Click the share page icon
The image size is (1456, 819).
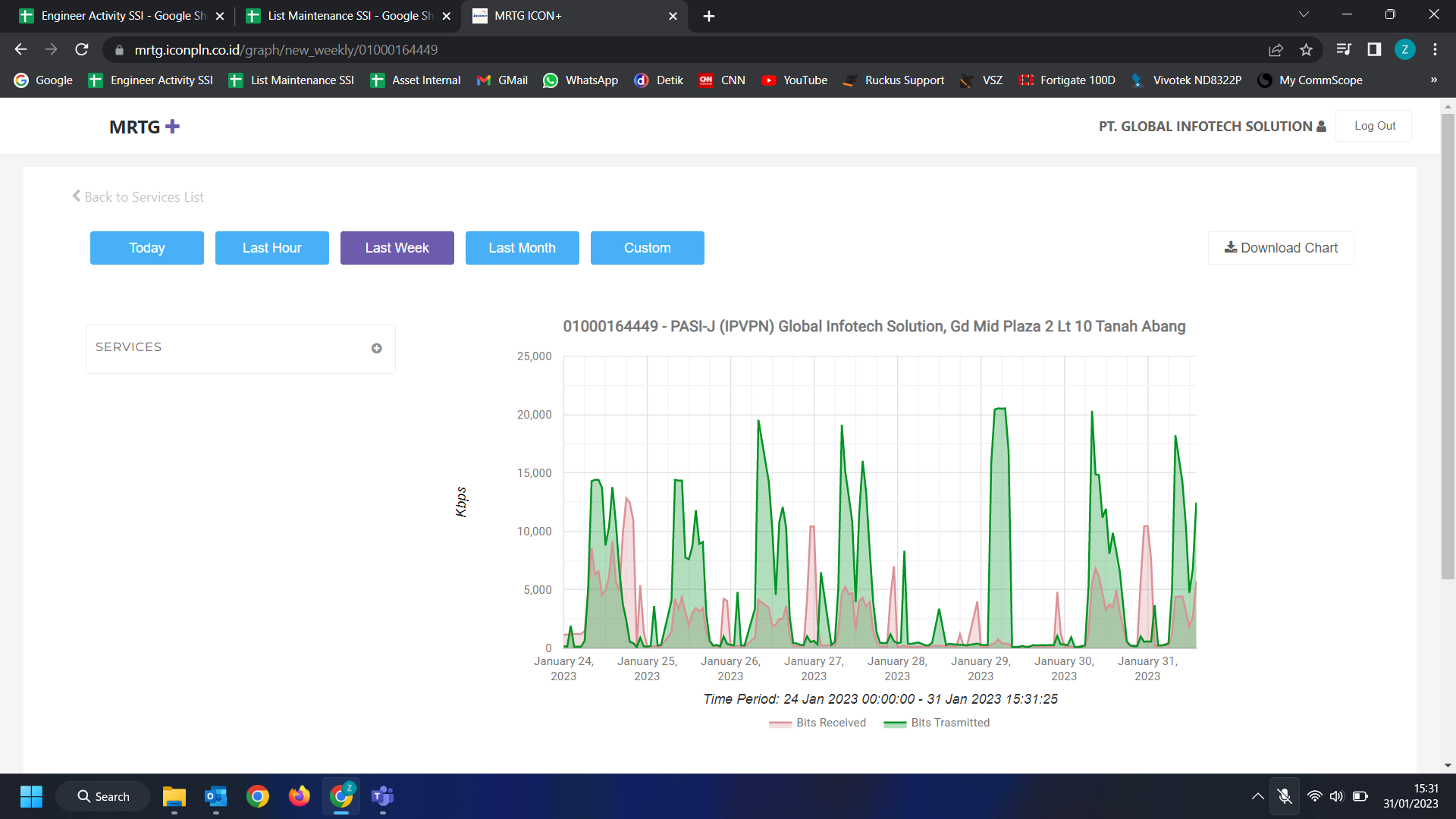1276,50
